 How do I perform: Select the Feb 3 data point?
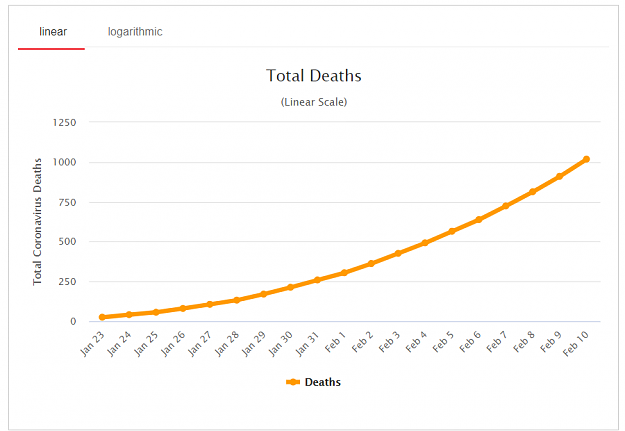point(398,253)
